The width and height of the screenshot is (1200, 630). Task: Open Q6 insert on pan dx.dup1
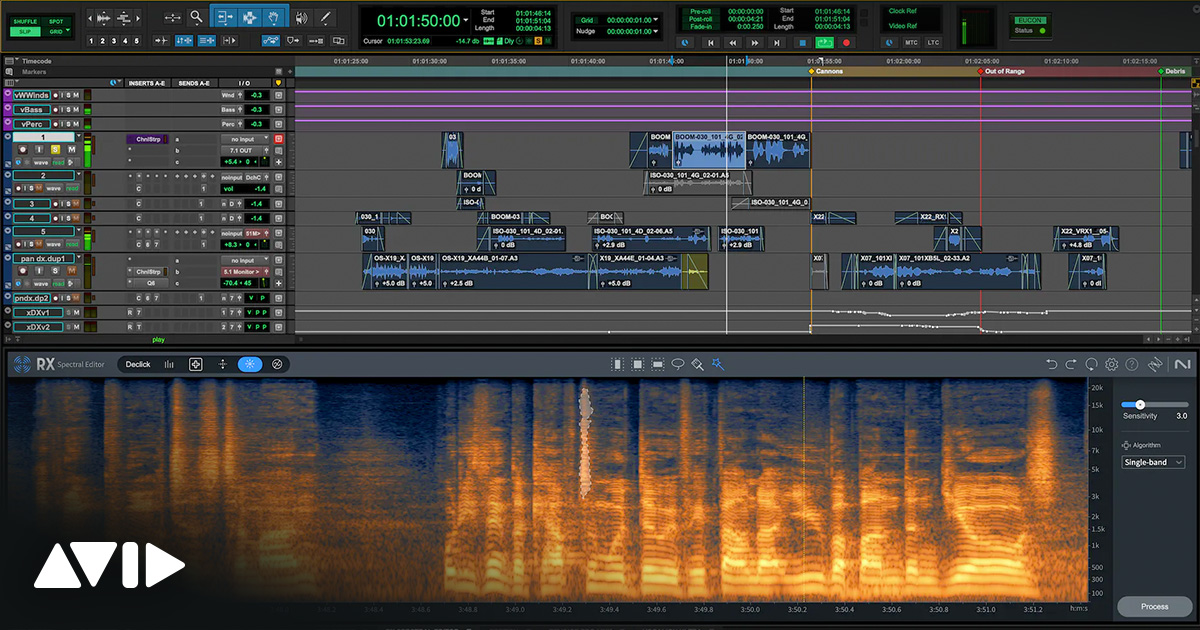150,282
